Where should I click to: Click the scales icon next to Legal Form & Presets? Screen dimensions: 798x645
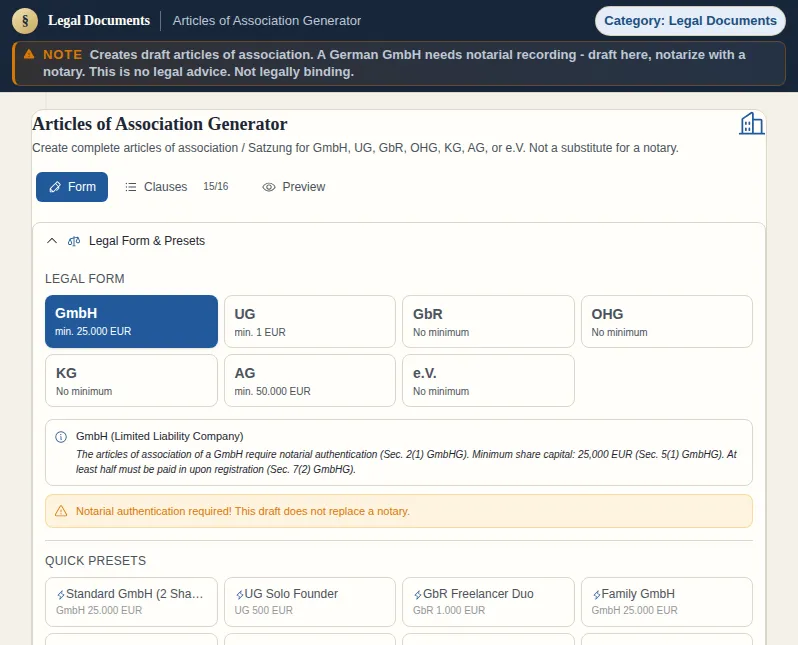74,241
